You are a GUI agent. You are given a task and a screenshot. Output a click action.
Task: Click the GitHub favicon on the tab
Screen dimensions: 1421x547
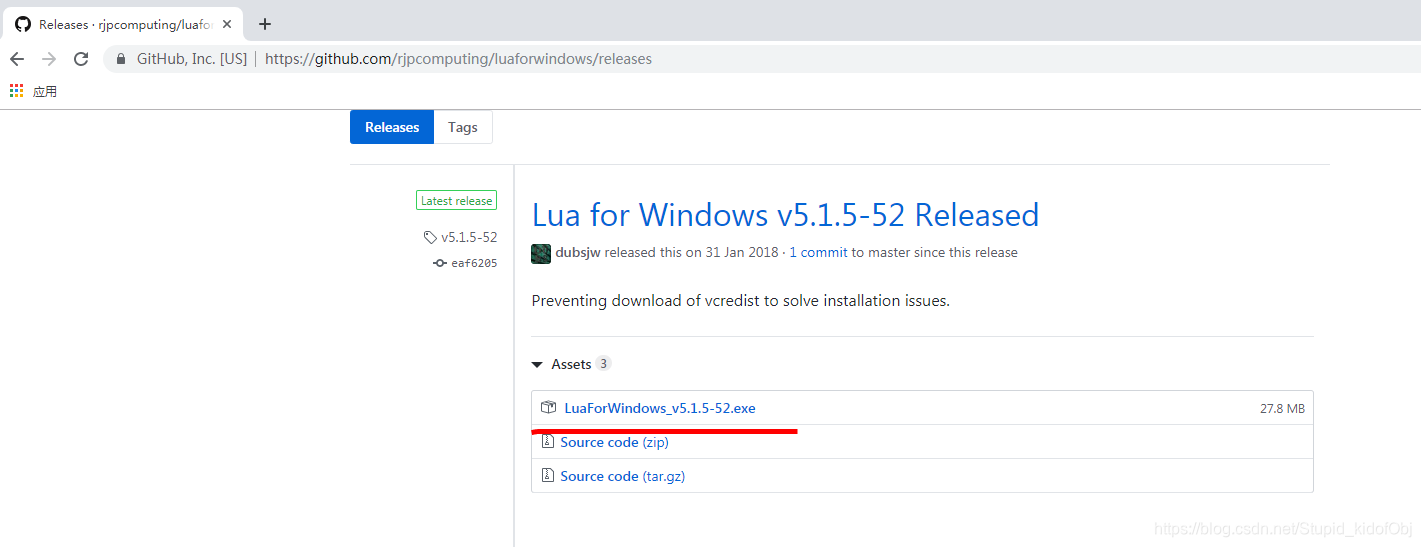point(23,24)
